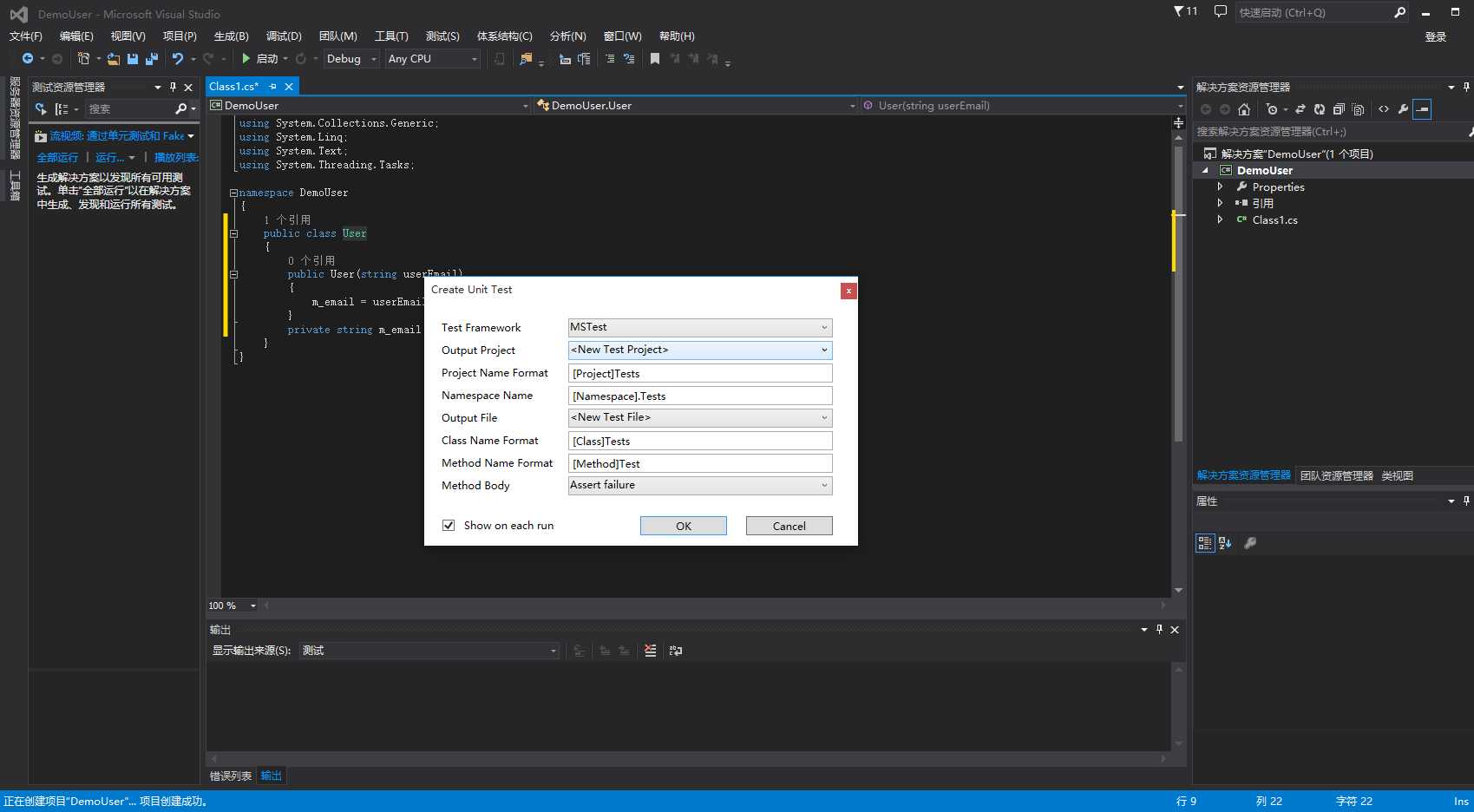Click the Home icon in Solution Explorer
This screenshot has height=812, width=1474.
(1244, 109)
